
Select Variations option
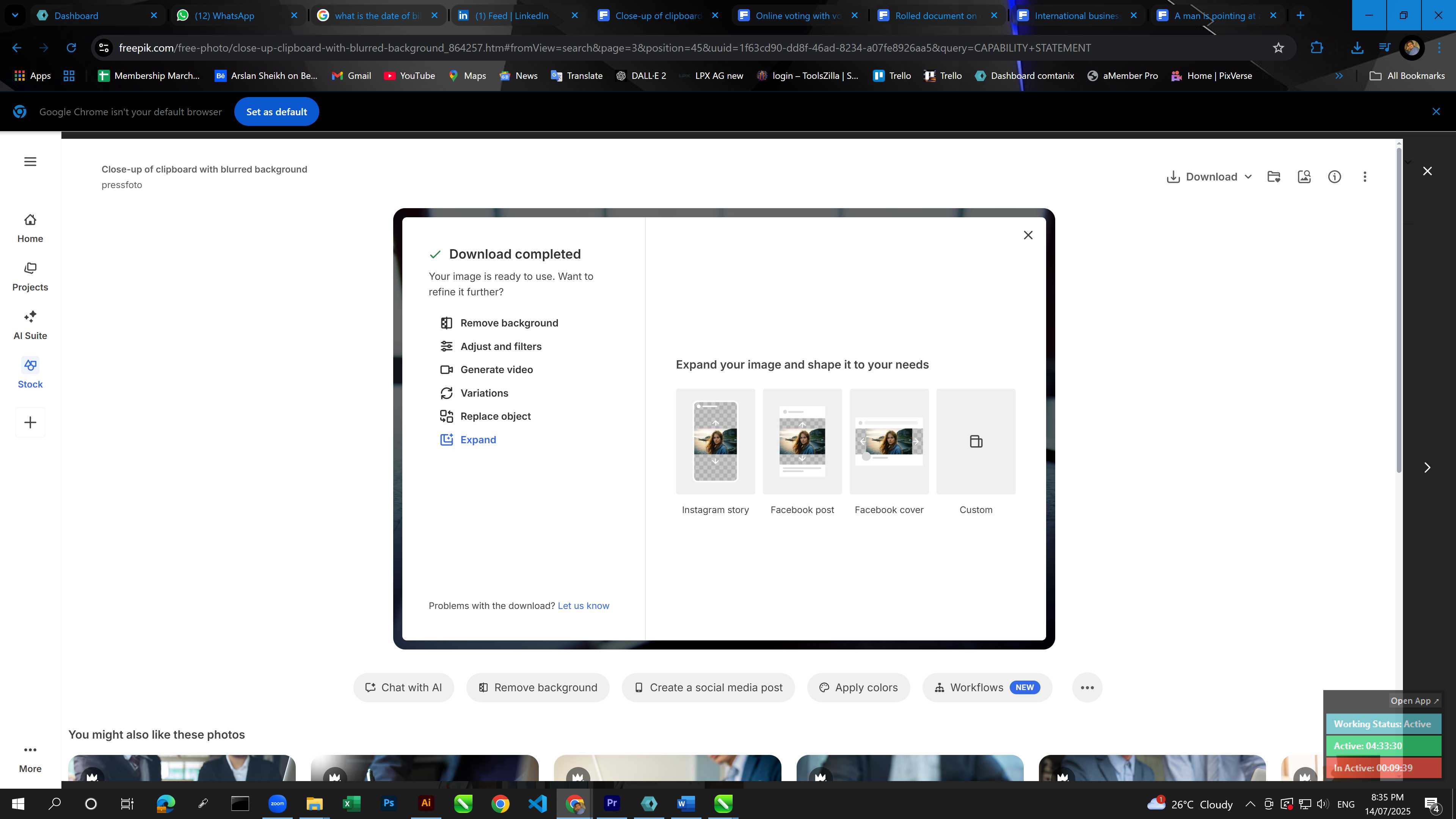474,394
